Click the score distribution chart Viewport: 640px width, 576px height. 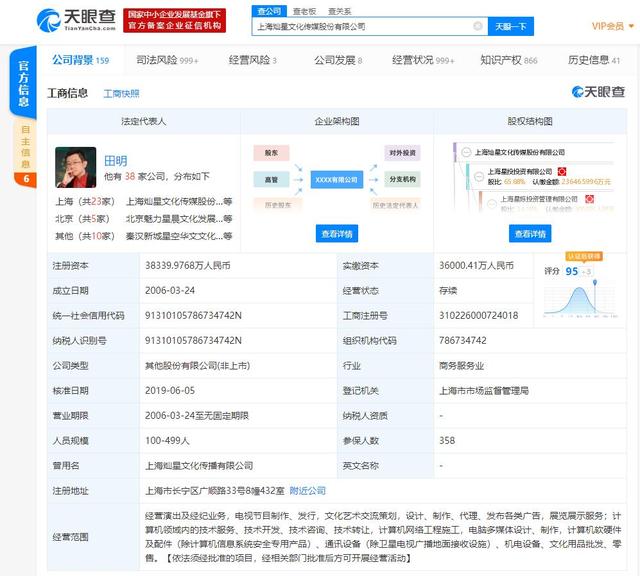pos(580,300)
